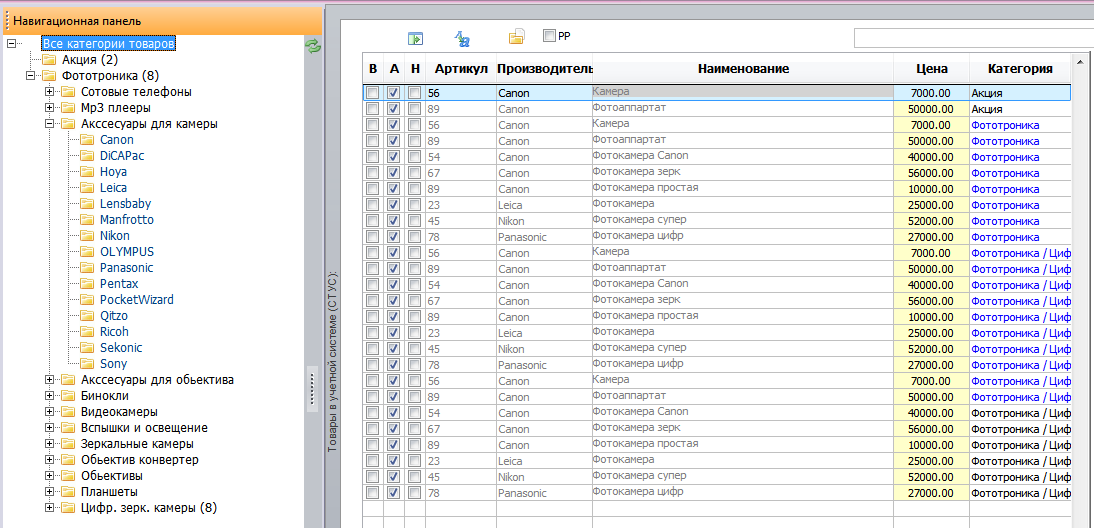Viewport: 1094px width, 528px height.
Task: Click the search input field at top right
Action: [973, 38]
